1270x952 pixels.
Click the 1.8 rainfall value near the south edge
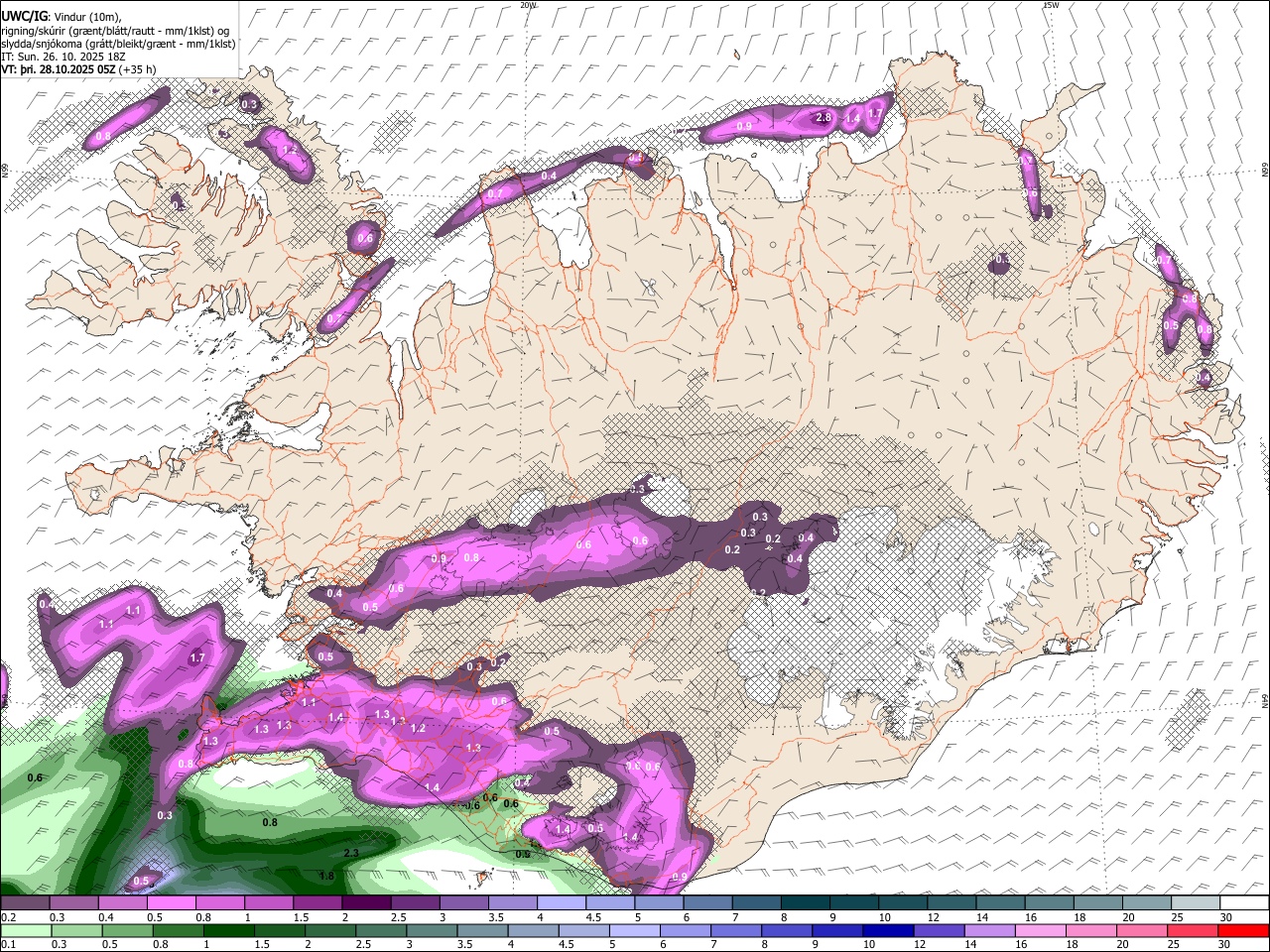(326, 876)
